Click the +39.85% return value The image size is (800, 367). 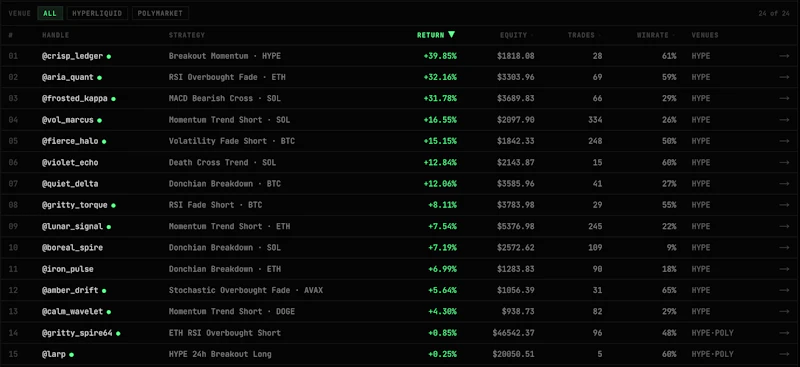440,56
